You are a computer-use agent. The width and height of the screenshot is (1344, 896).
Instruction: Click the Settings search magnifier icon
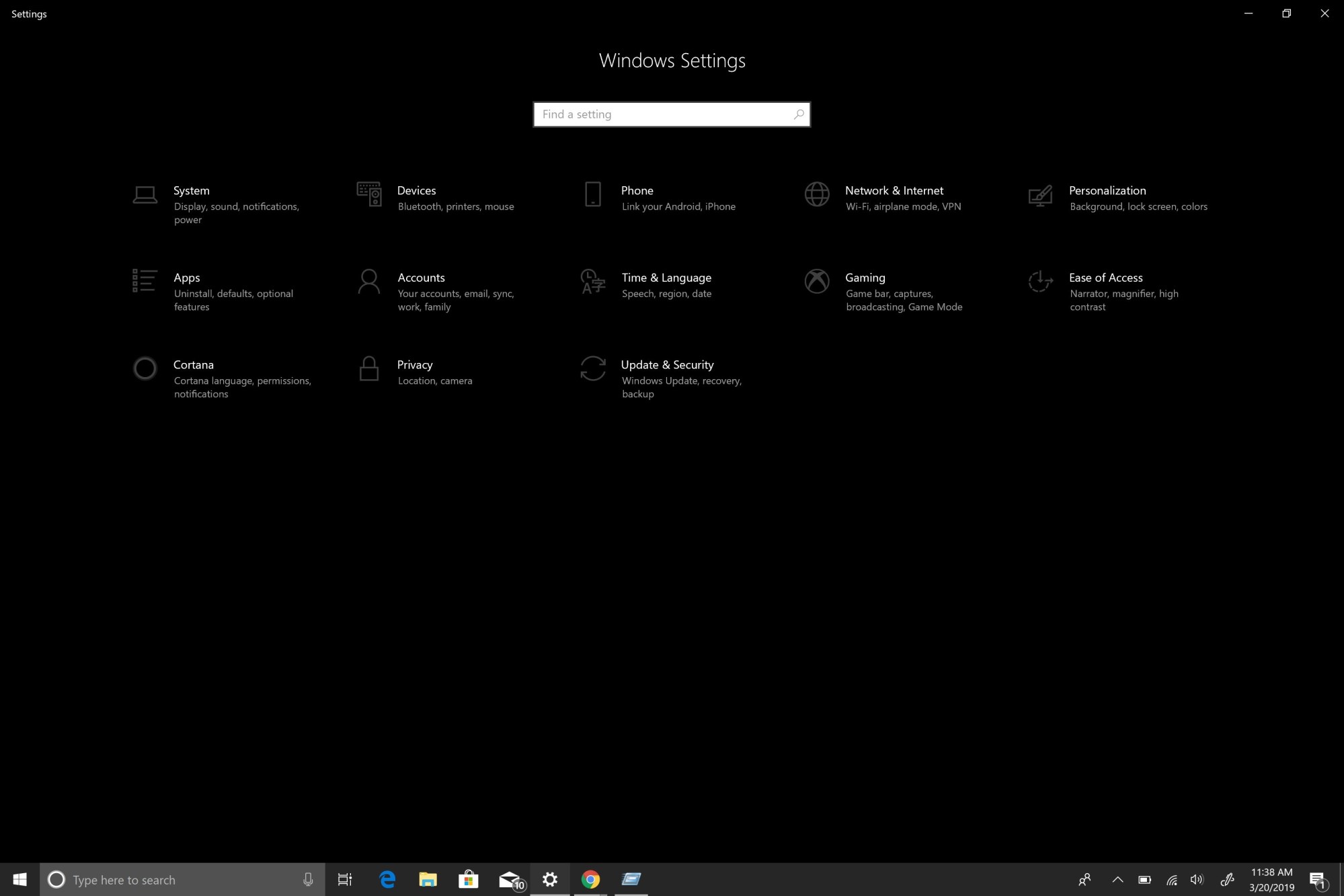[x=798, y=114]
